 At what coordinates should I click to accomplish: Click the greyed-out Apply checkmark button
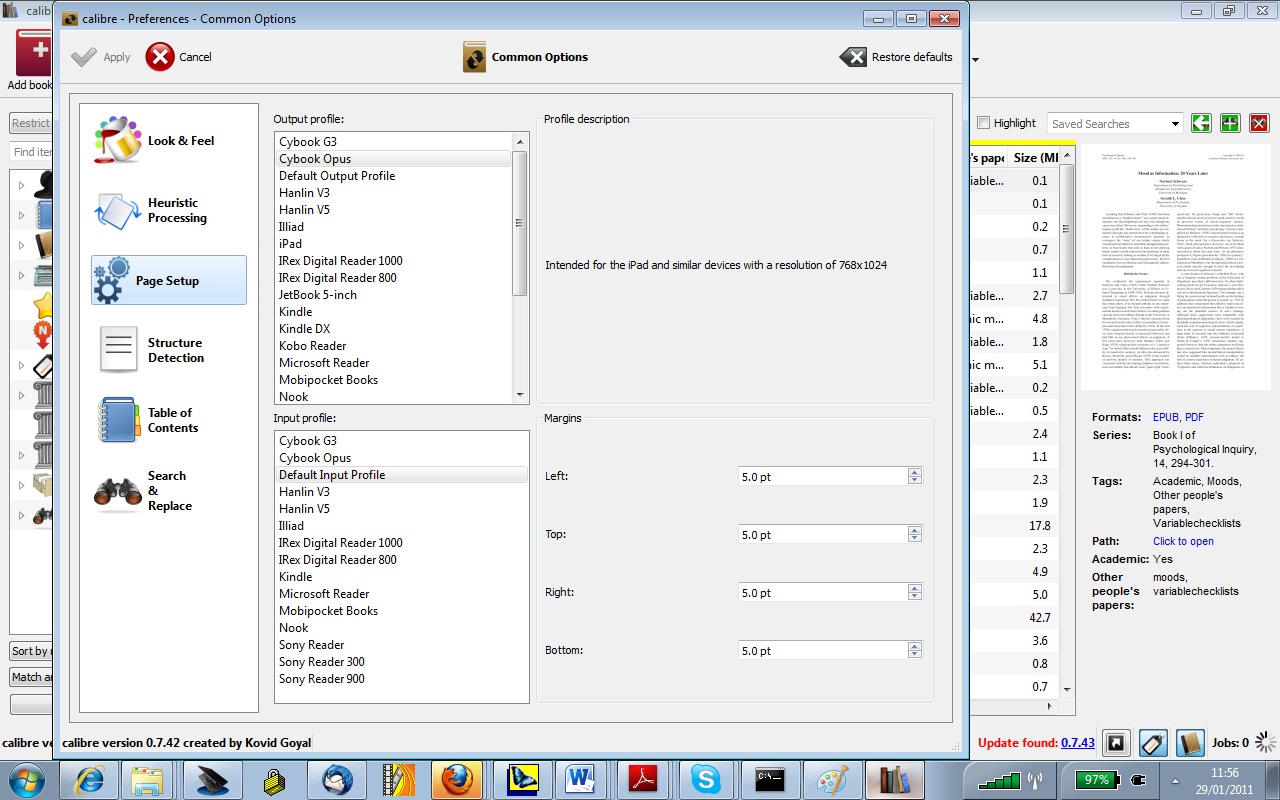(x=101, y=57)
